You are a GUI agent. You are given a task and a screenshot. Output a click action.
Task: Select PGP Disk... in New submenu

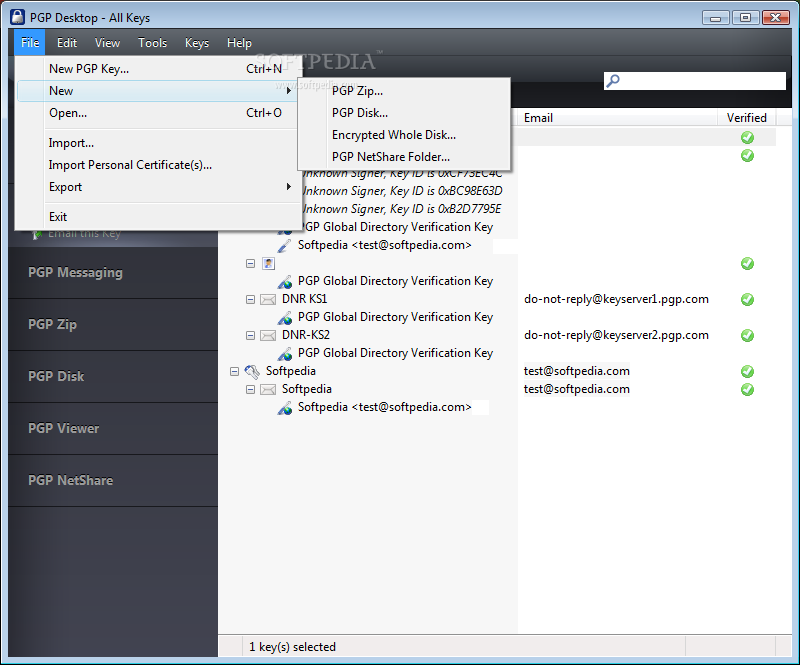[404, 113]
